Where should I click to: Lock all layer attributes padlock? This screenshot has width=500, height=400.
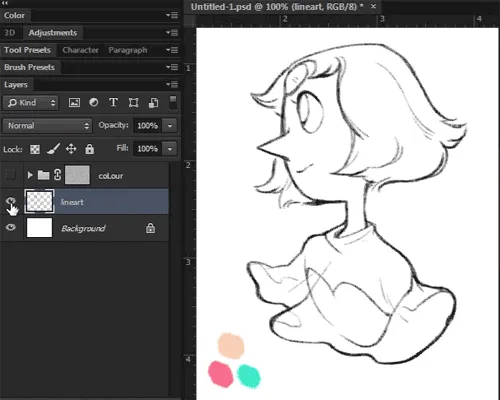pyautogui.click(x=89, y=149)
